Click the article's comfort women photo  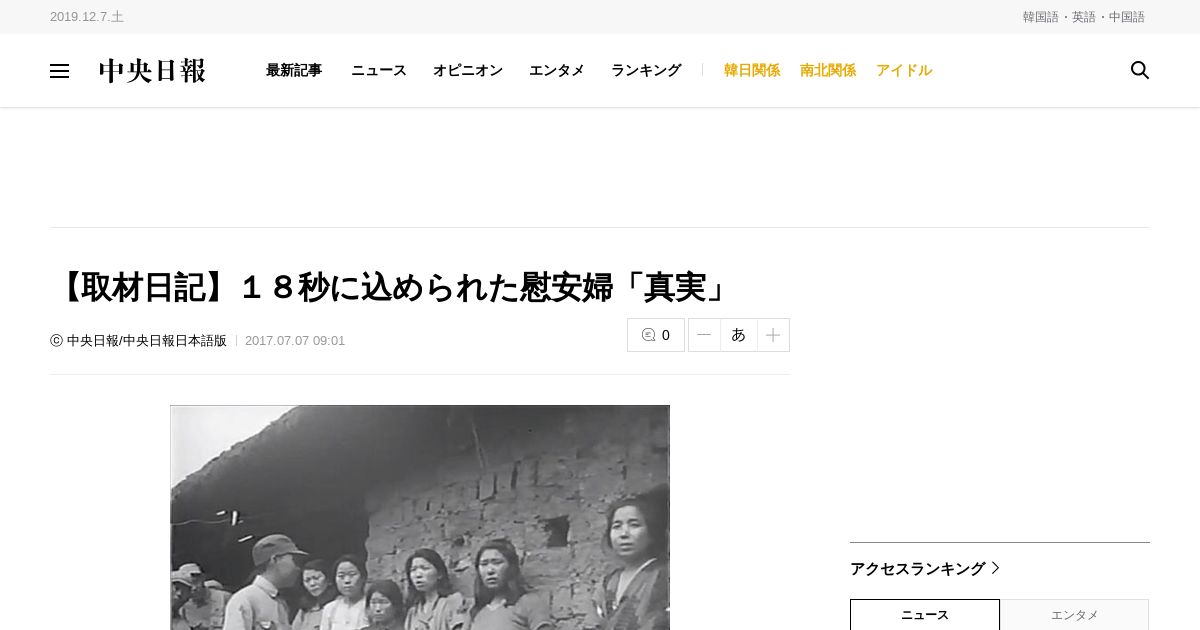pyautogui.click(x=420, y=517)
